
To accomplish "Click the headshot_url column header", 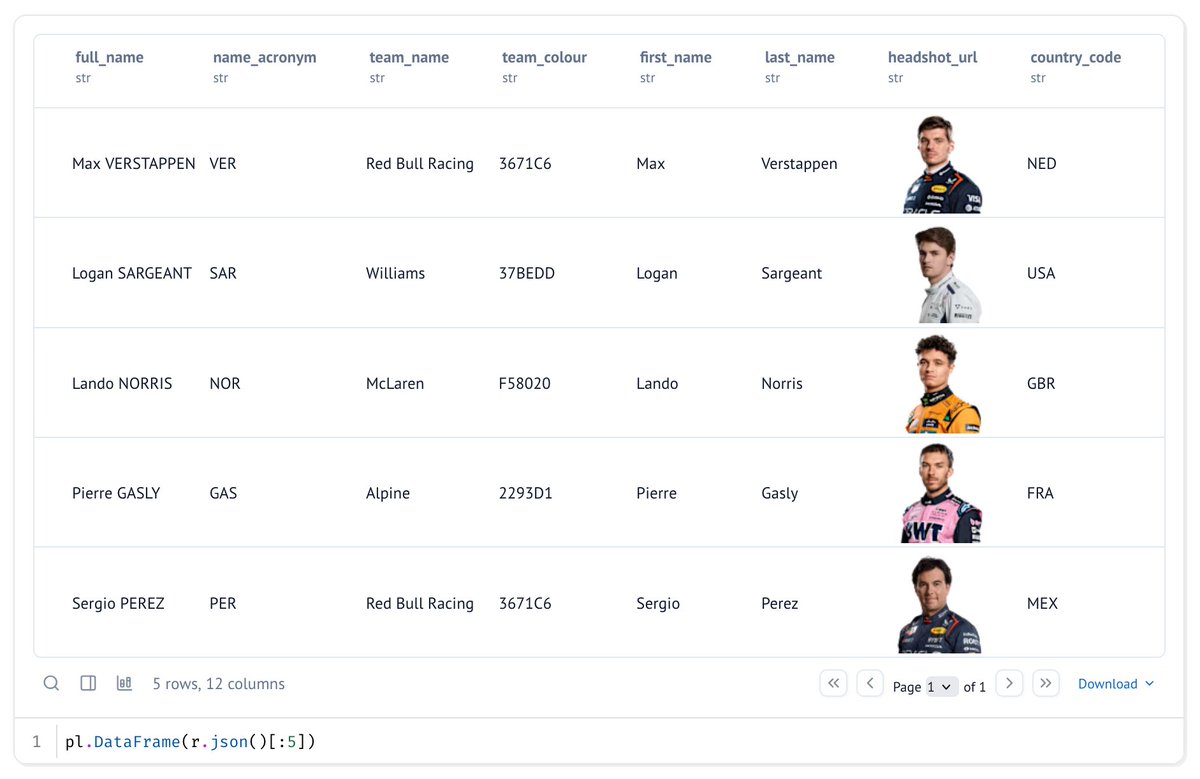I will click(932, 57).
